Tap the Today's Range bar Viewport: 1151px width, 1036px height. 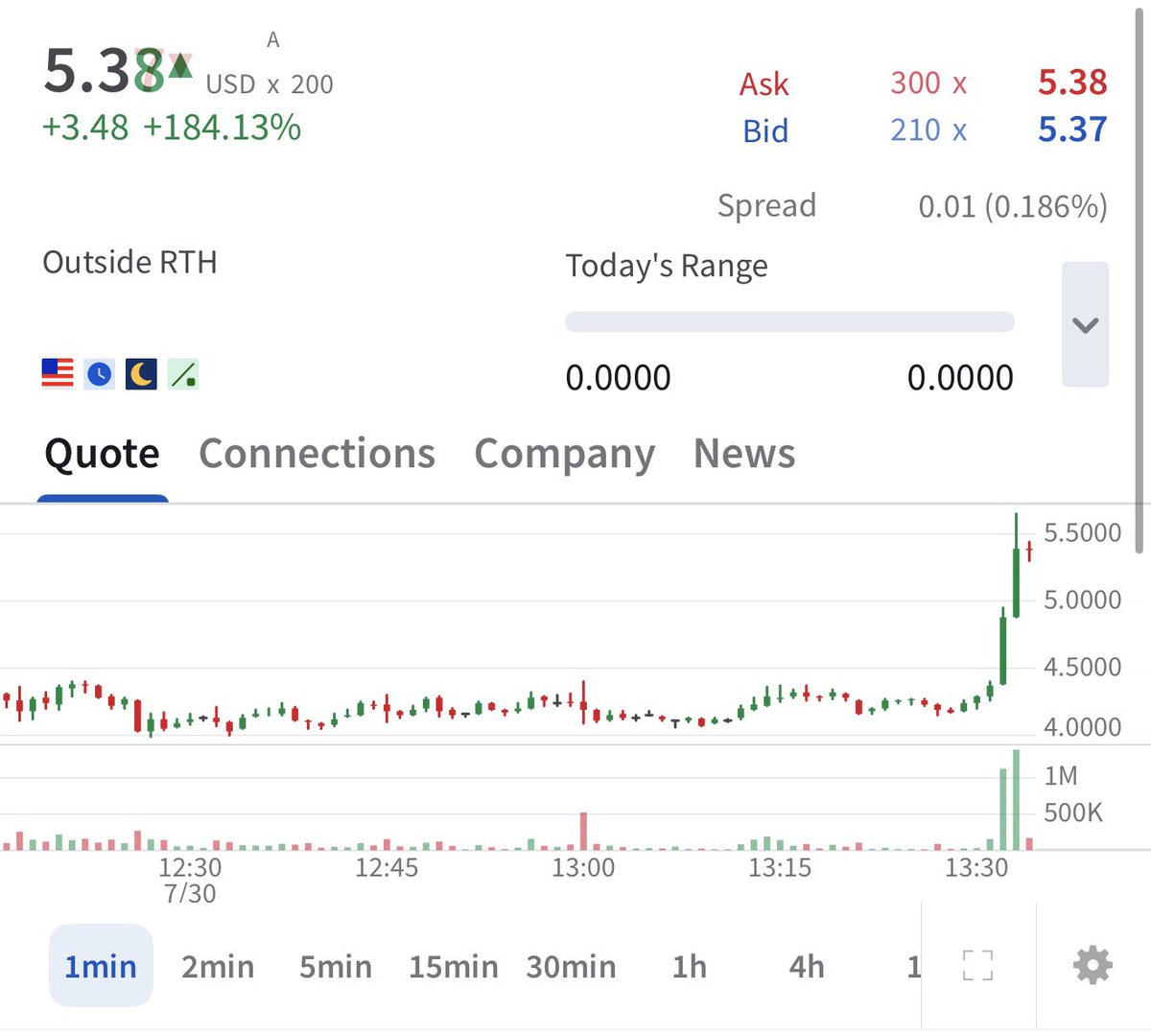tap(789, 321)
